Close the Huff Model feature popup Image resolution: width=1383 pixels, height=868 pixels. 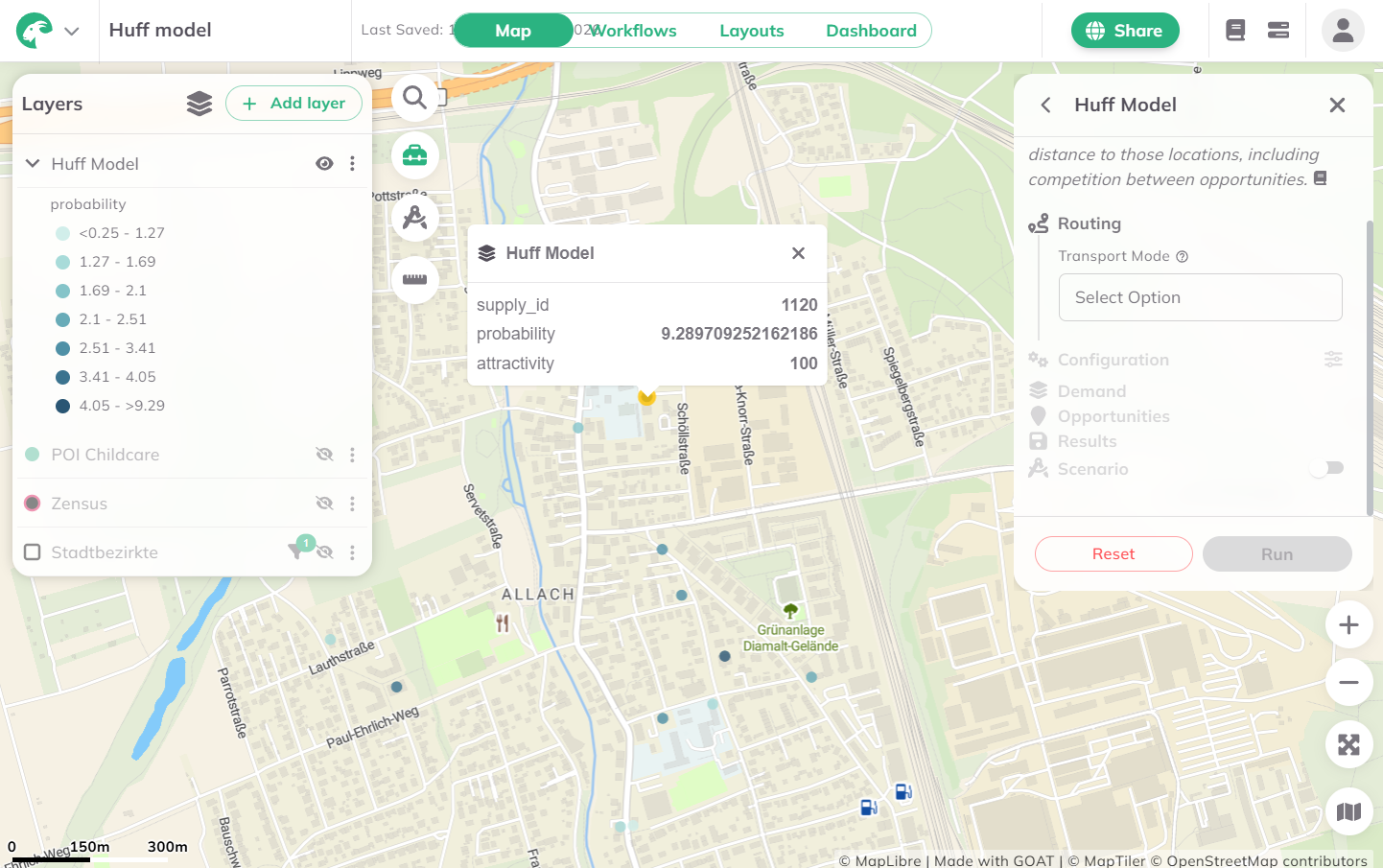pyautogui.click(x=798, y=253)
